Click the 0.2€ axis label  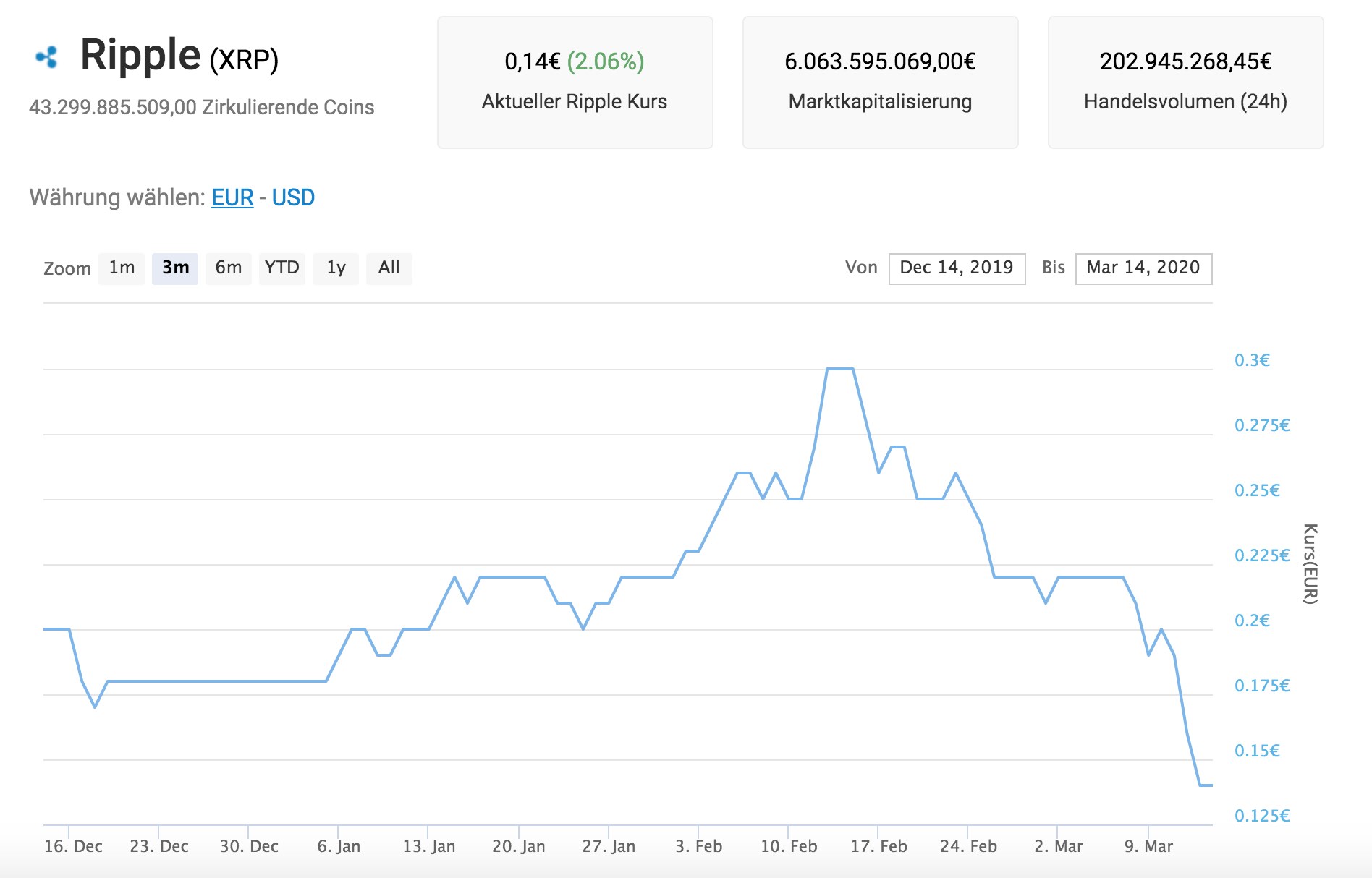click(1252, 621)
